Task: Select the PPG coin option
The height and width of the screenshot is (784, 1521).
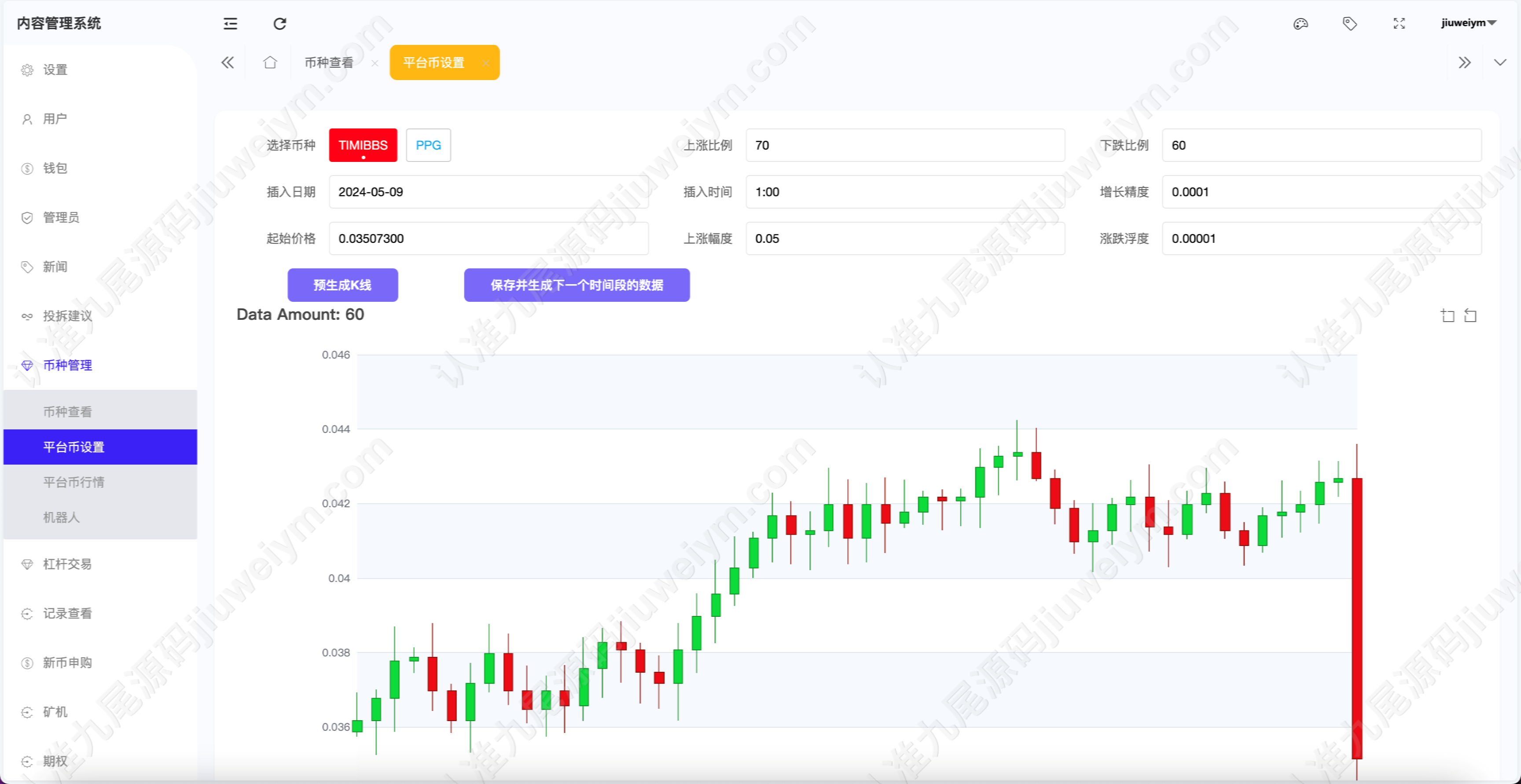Action: tap(429, 145)
